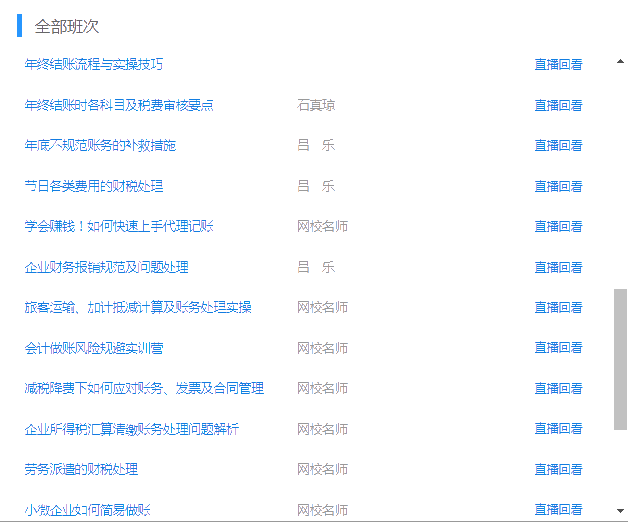
Task: Open course 年底不规范账务的补救措施
Action: pyautogui.click(x=100, y=145)
